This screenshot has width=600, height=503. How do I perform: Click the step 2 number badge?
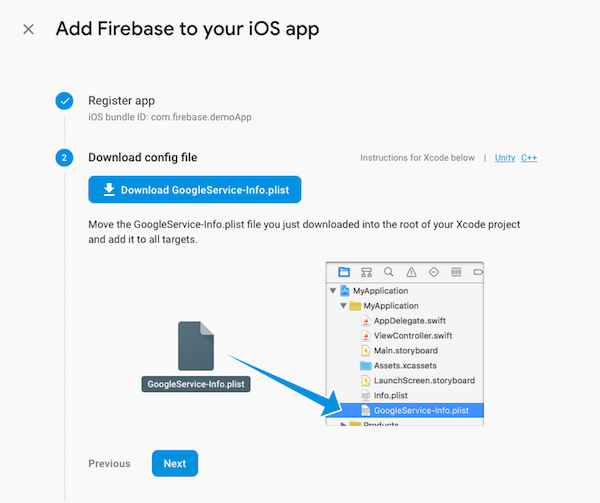tap(65, 158)
